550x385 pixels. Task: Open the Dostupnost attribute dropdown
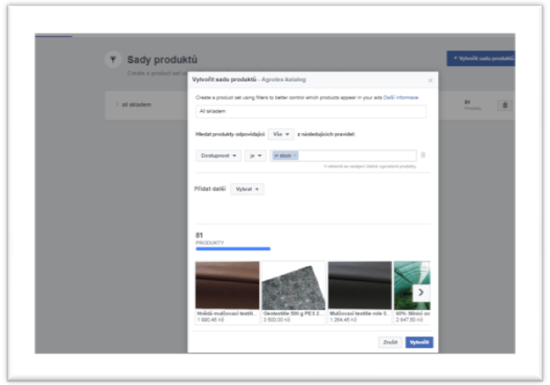[x=219, y=156]
